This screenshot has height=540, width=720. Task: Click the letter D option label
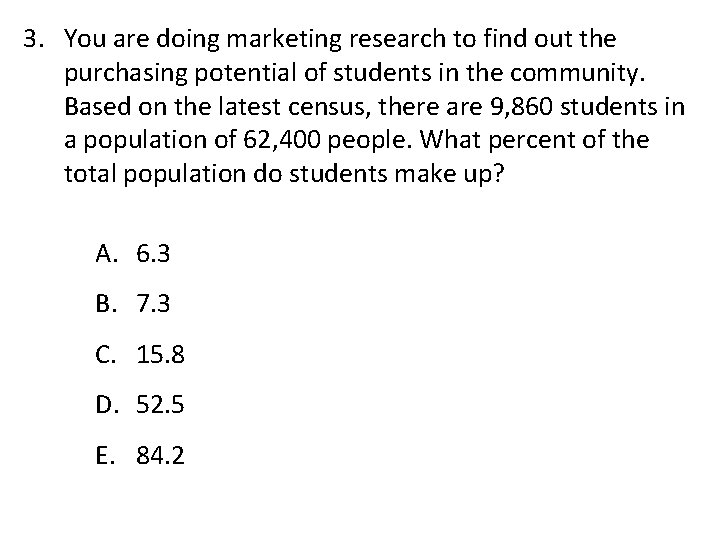point(107,405)
